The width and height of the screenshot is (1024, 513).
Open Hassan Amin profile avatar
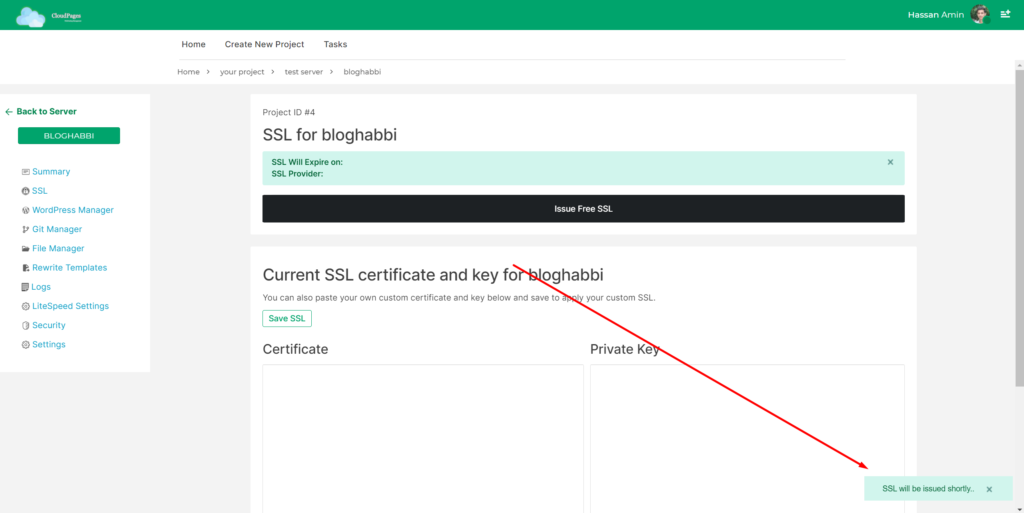tap(980, 14)
